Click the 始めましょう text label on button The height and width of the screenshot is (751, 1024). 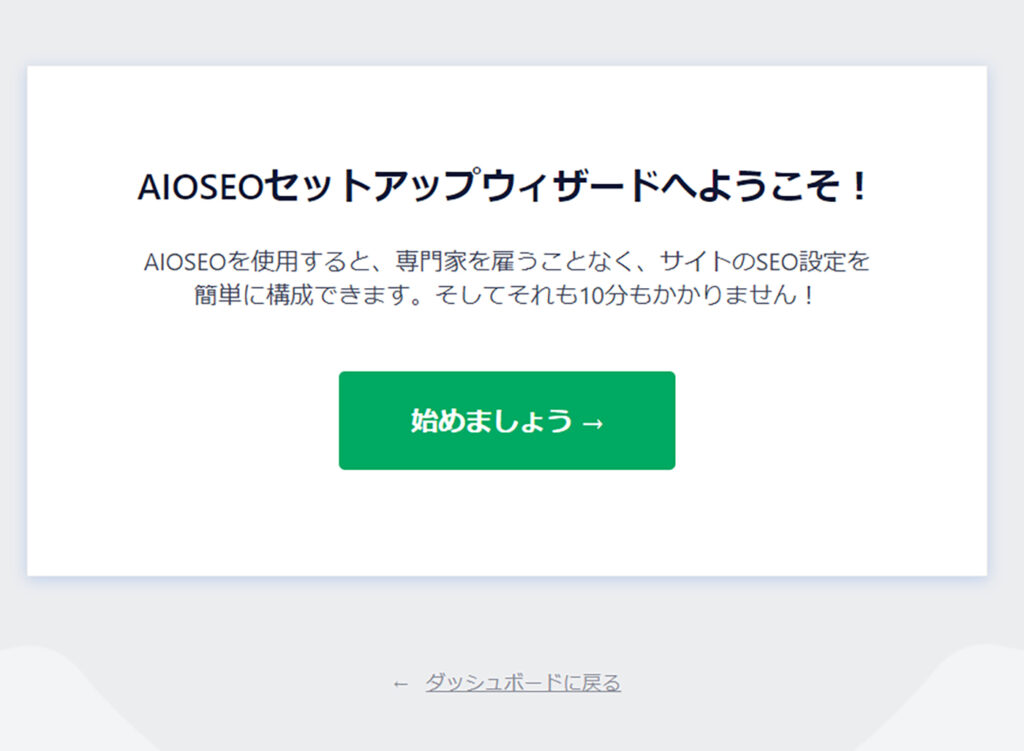pos(491,421)
